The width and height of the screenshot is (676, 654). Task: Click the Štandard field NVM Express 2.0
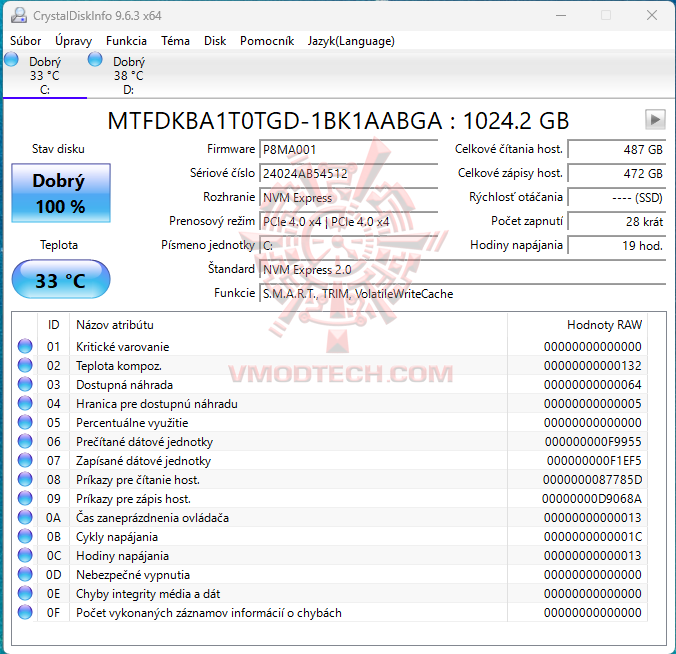(463, 270)
